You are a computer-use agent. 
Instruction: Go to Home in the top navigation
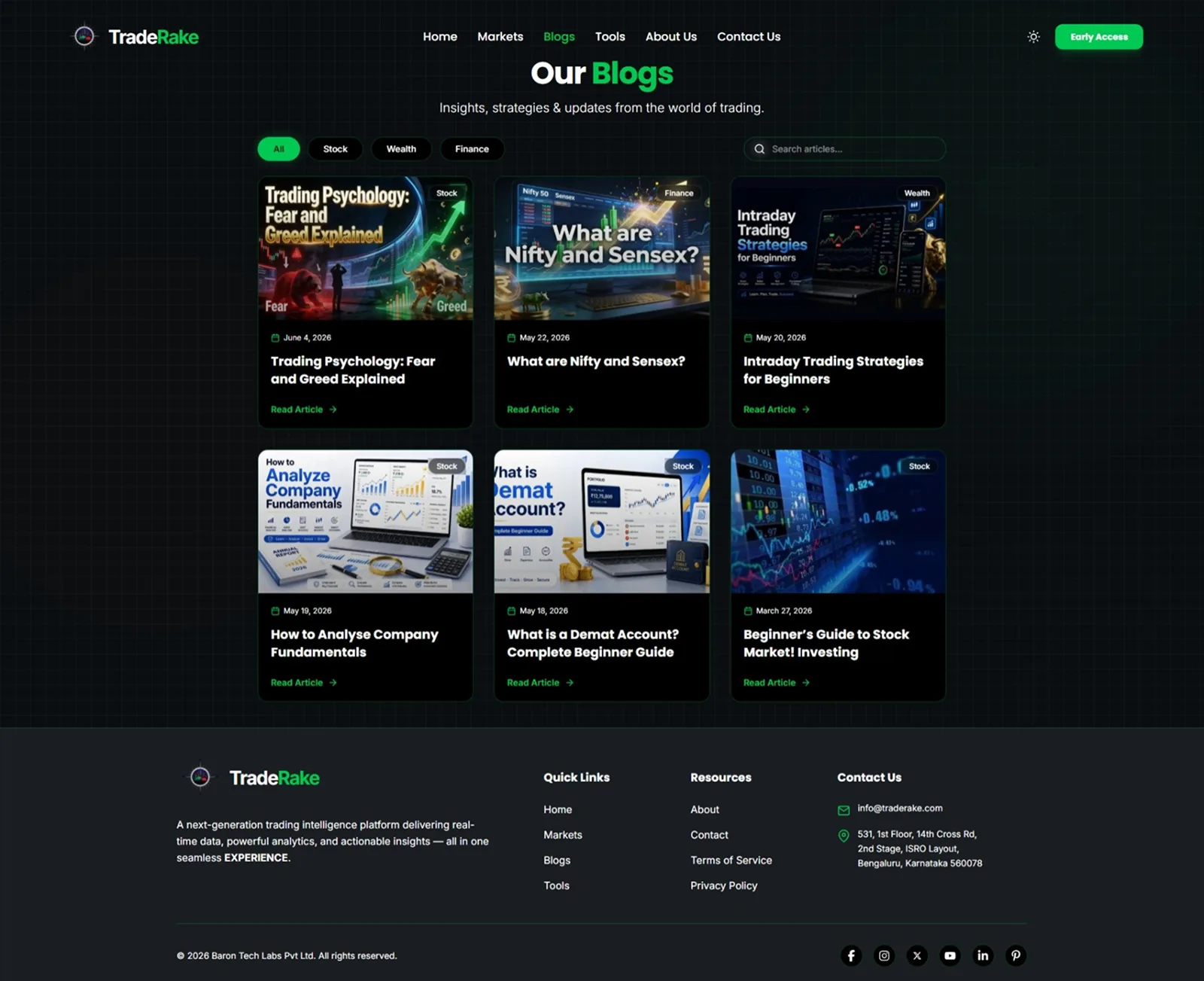[440, 37]
